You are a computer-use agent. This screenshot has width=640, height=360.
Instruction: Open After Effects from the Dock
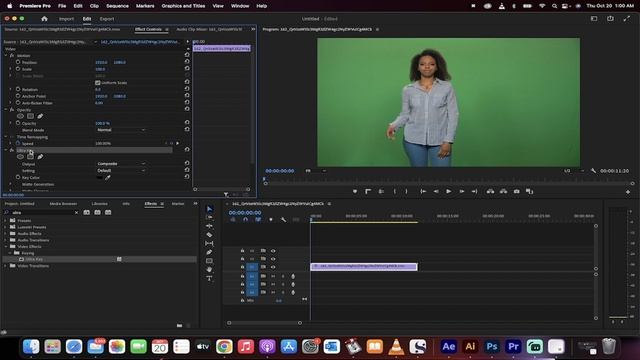coord(449,347)
